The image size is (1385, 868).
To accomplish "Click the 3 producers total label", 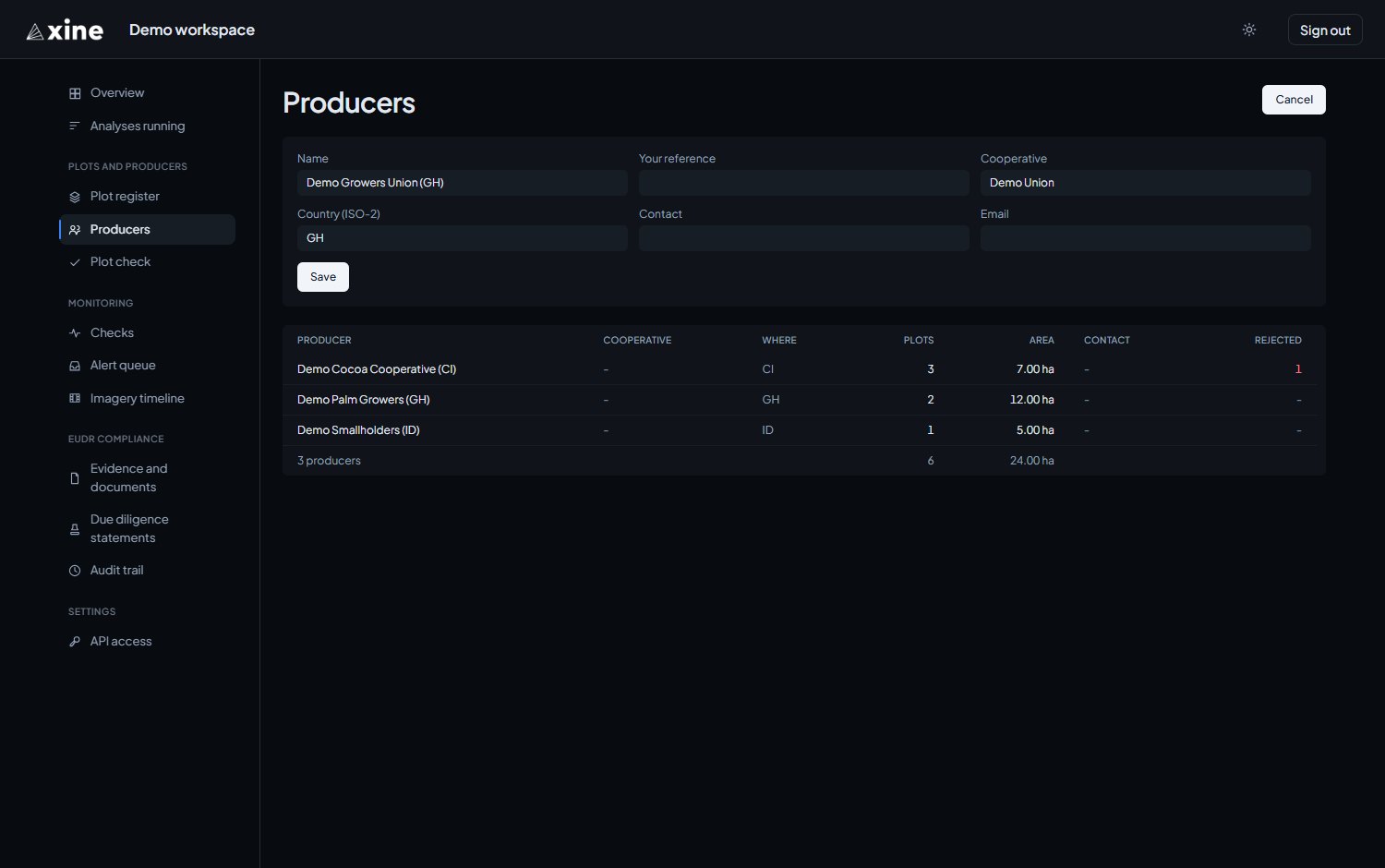I will (x=329, y=461).
